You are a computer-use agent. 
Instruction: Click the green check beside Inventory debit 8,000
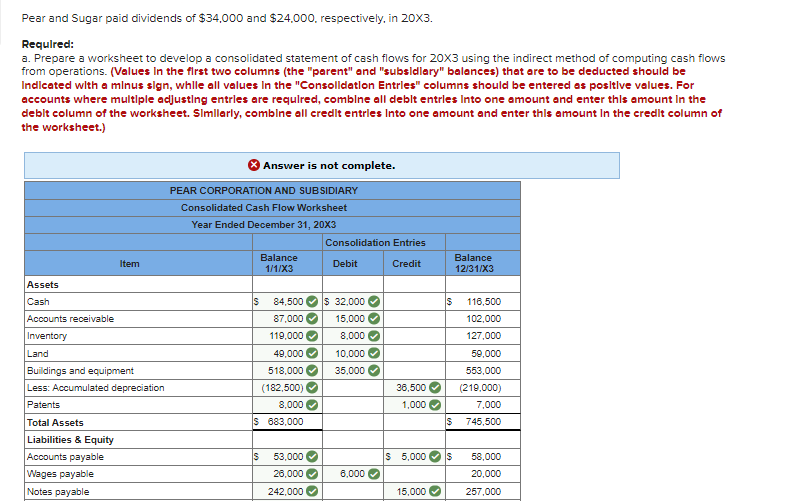(374, 336)
